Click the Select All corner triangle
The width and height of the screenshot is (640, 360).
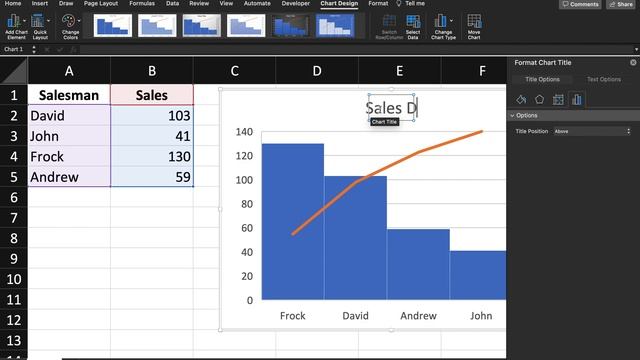[x=14, y=71]
